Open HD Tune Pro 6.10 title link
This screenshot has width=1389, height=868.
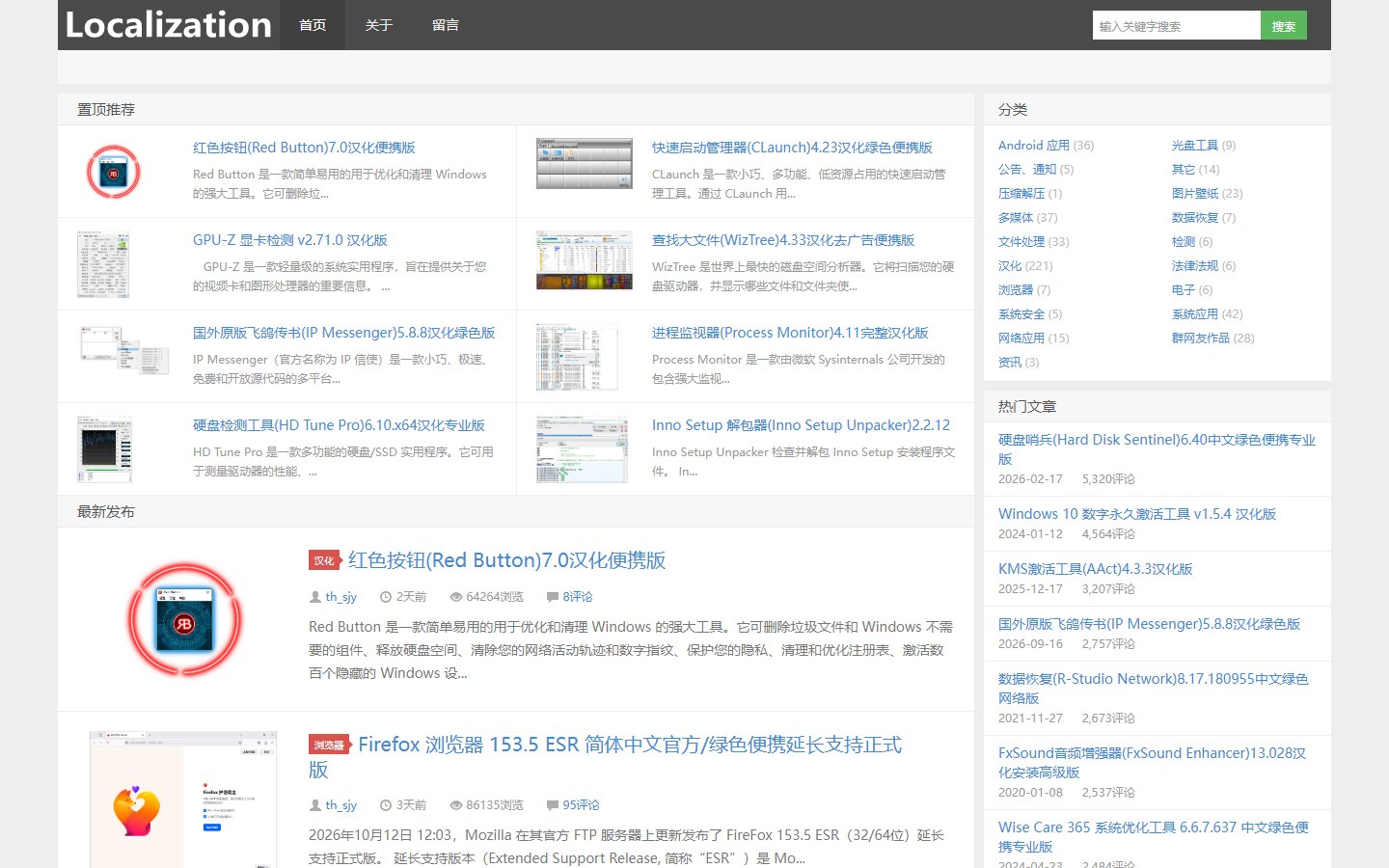pyautogui.click(x=339, y=425)
